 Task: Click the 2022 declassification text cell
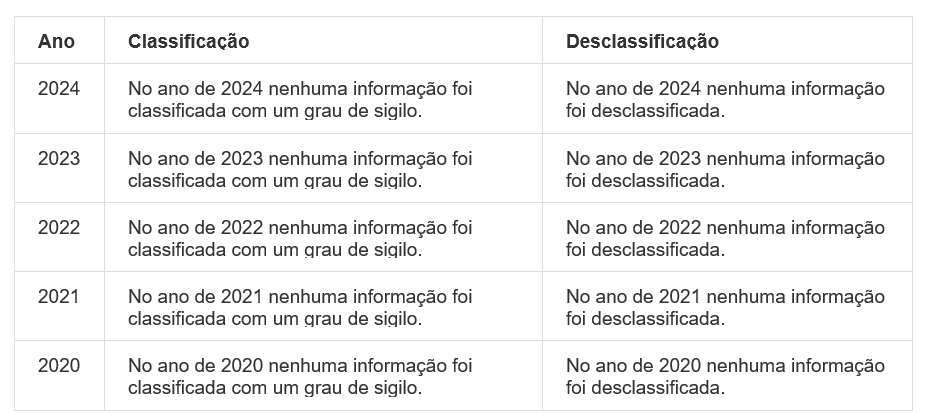click(x=725, y=238)
